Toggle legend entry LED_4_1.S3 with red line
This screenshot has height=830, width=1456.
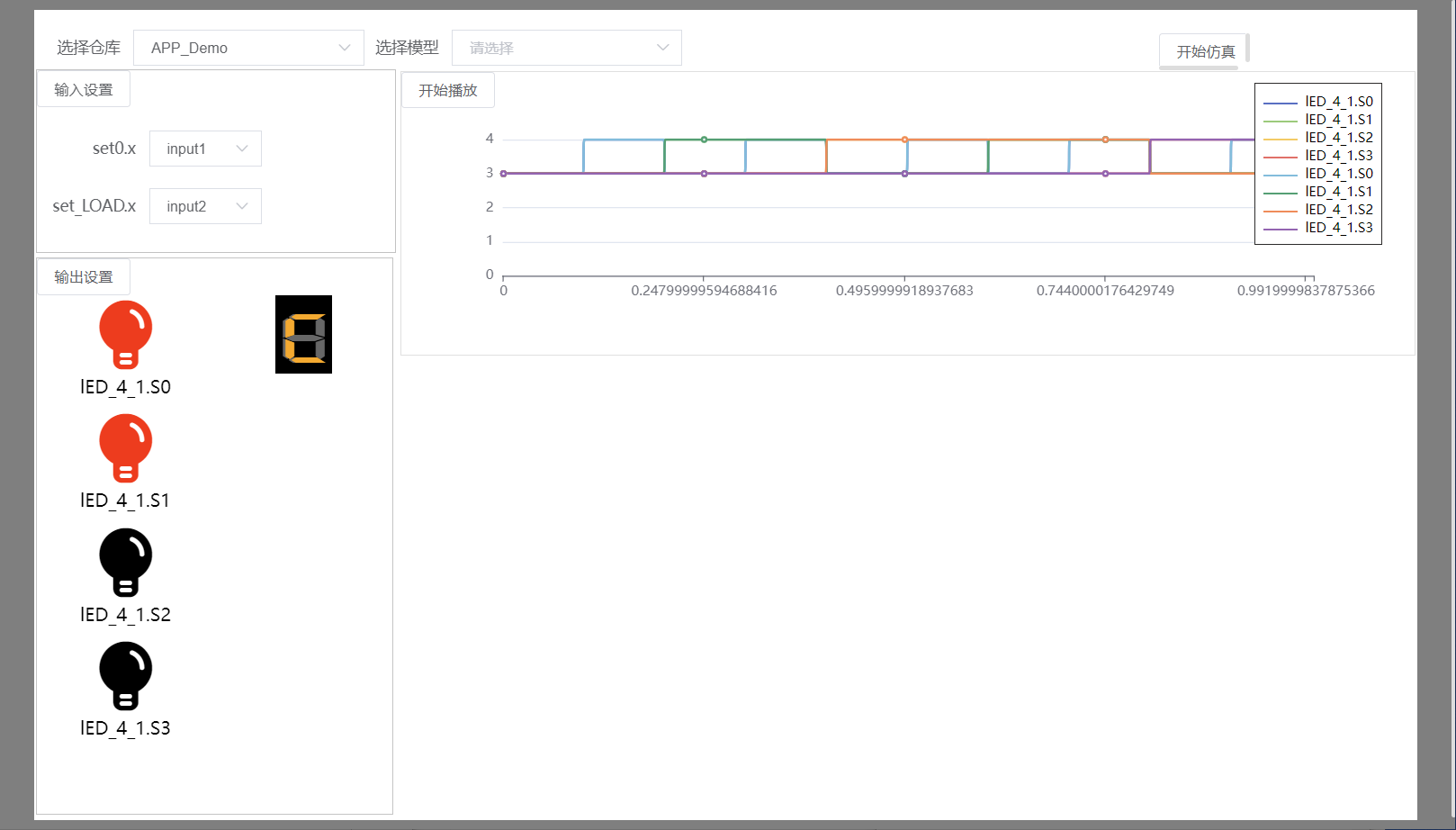[x=1318, y=156]
